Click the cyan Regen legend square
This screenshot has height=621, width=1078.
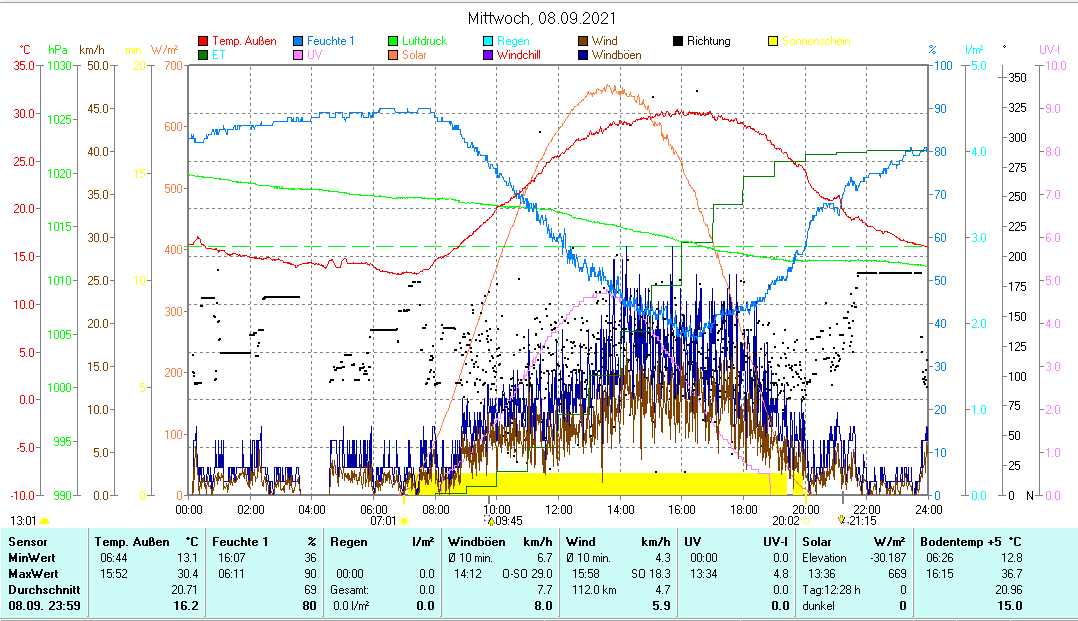pos(487,41)
